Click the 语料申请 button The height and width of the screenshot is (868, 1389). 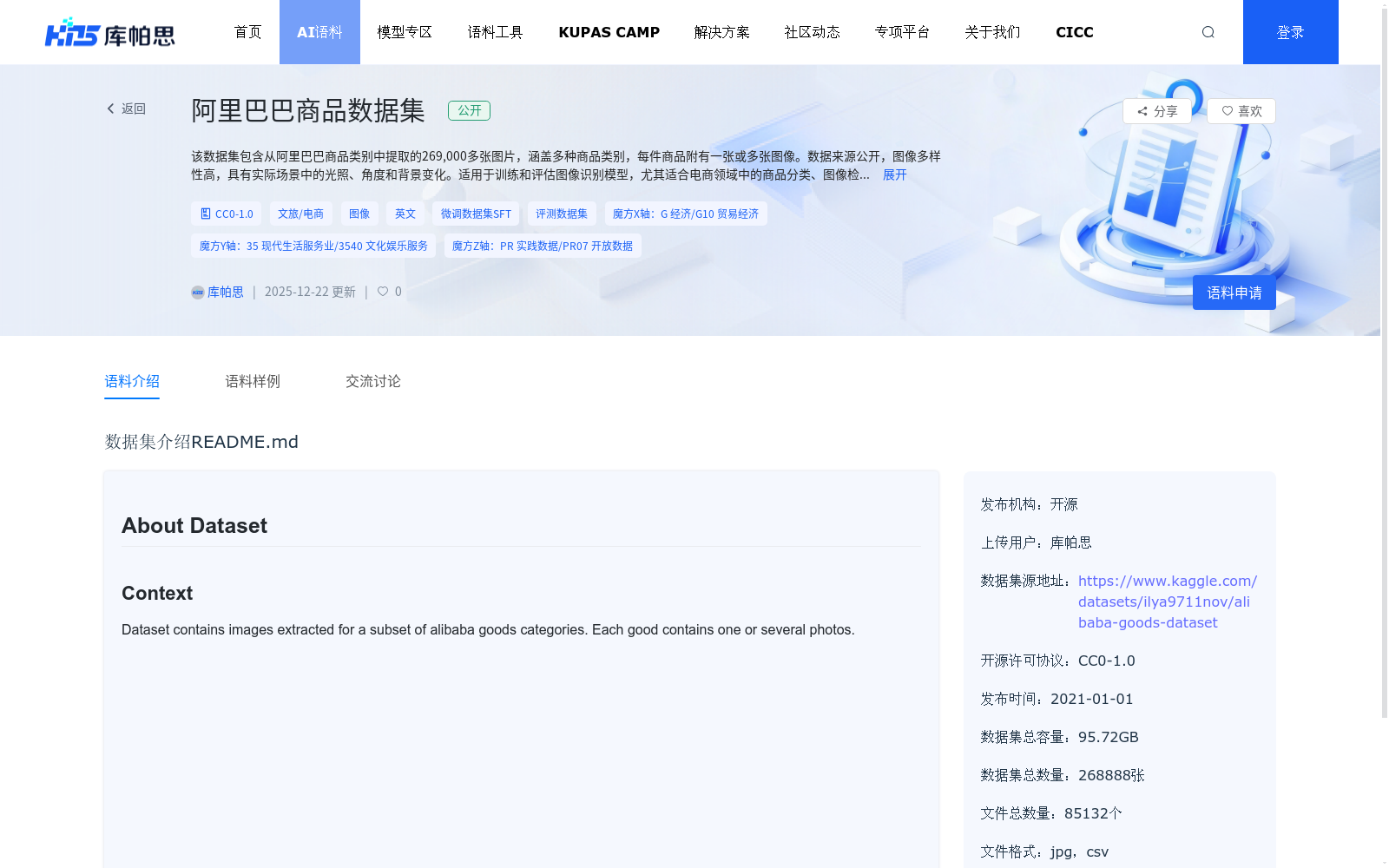click(x=1234, y=293)
